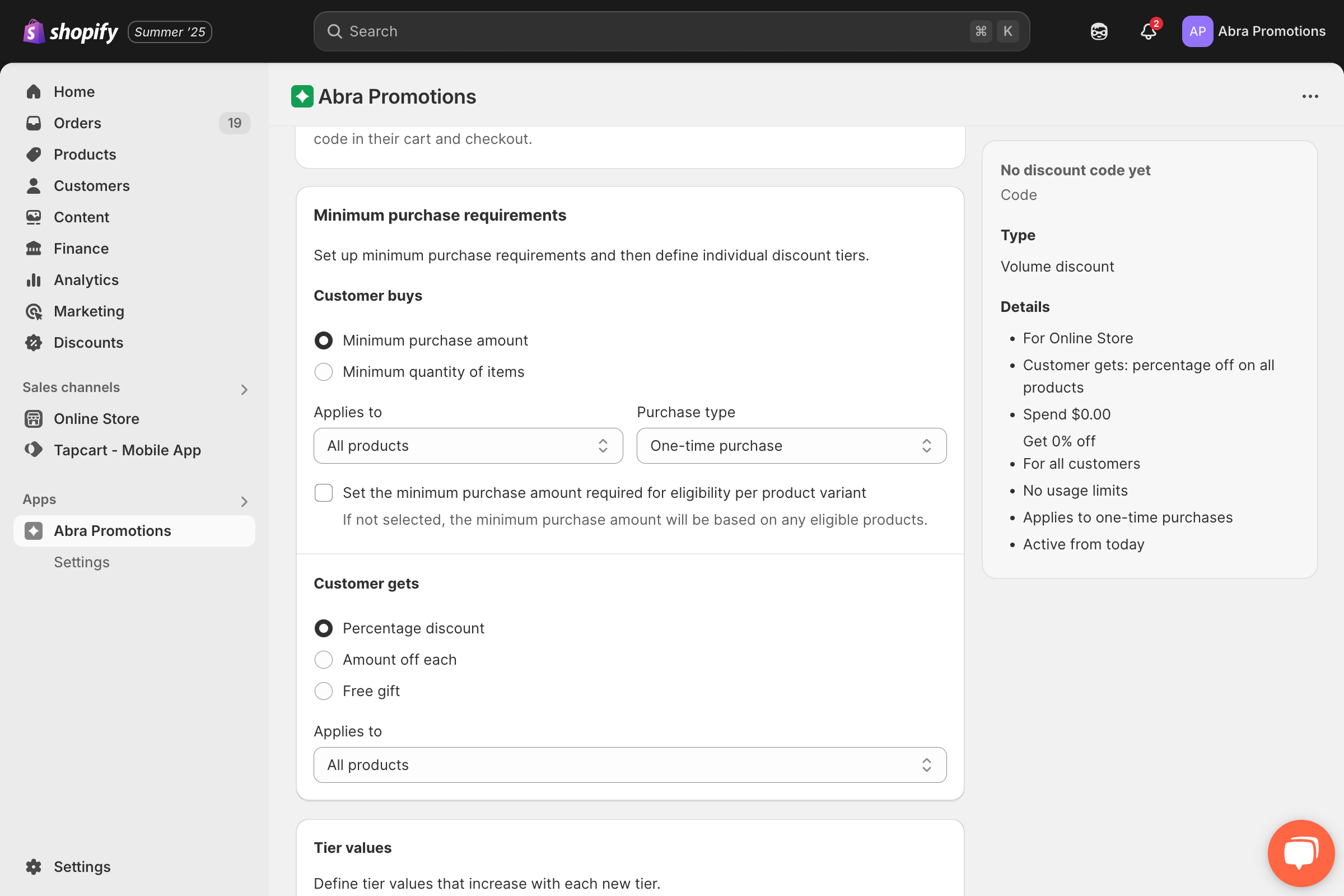The width and height of the screenshot is (1344, 896).
Task: Open Customer gets Applies to dropdown
Action: click(x=629, y=765)
